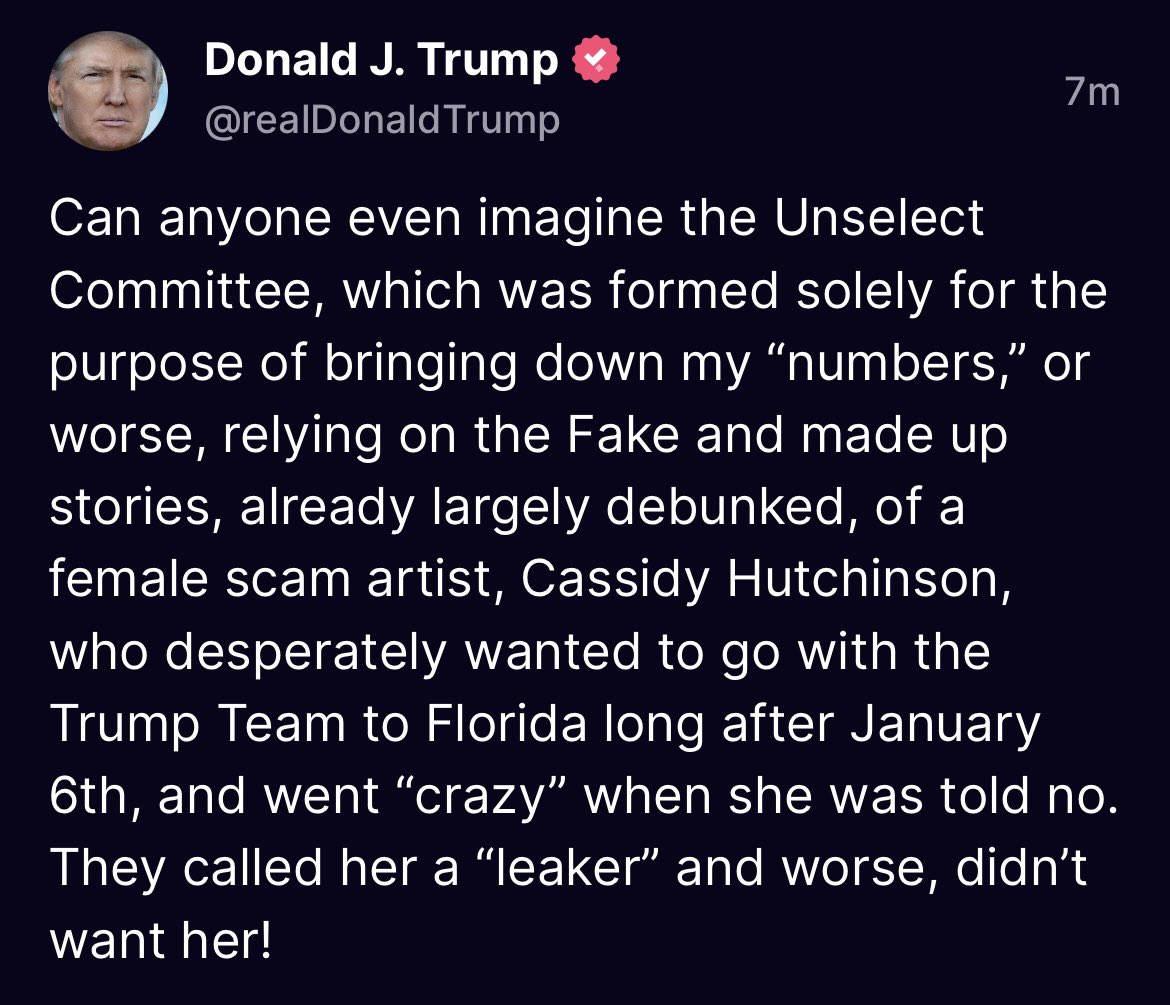The height and width of the screenshot is (1005, 1170).
Task: Click the word "debunked," in the post
Action: 731,507
